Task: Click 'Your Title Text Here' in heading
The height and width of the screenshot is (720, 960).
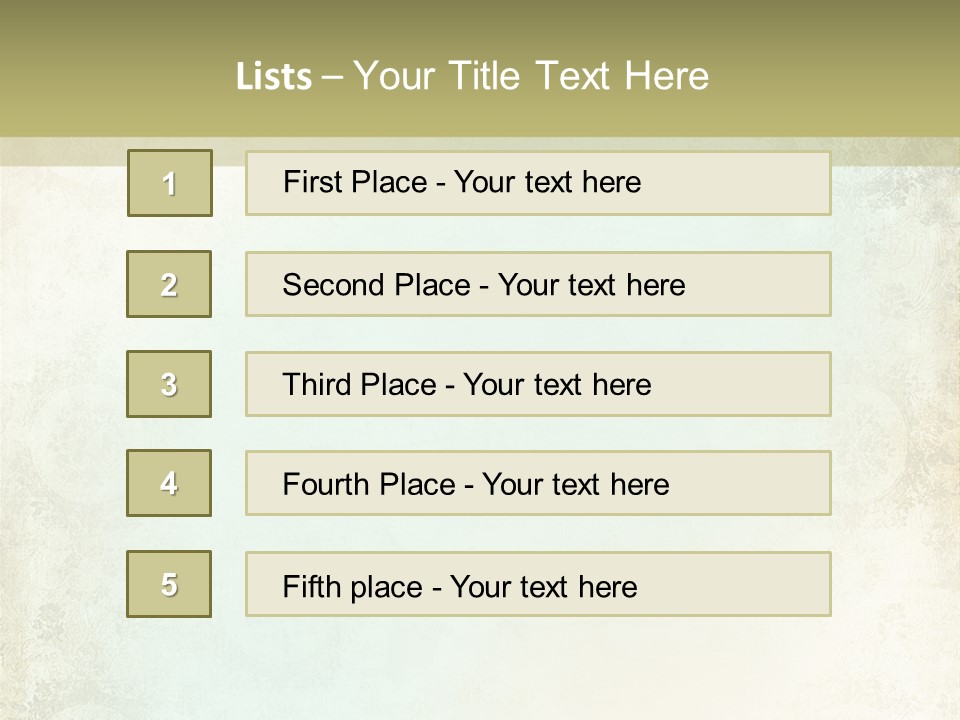Action: click(531, 76)
